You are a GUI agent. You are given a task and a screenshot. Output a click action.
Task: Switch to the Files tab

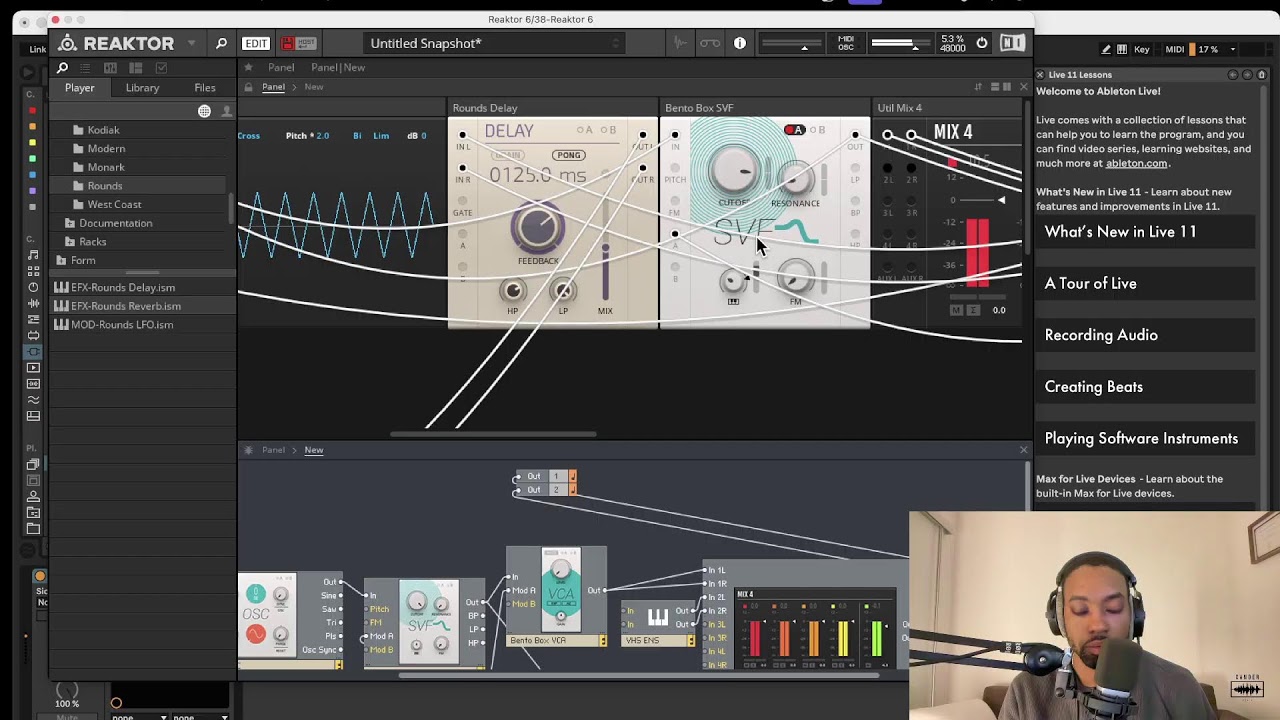205,88
